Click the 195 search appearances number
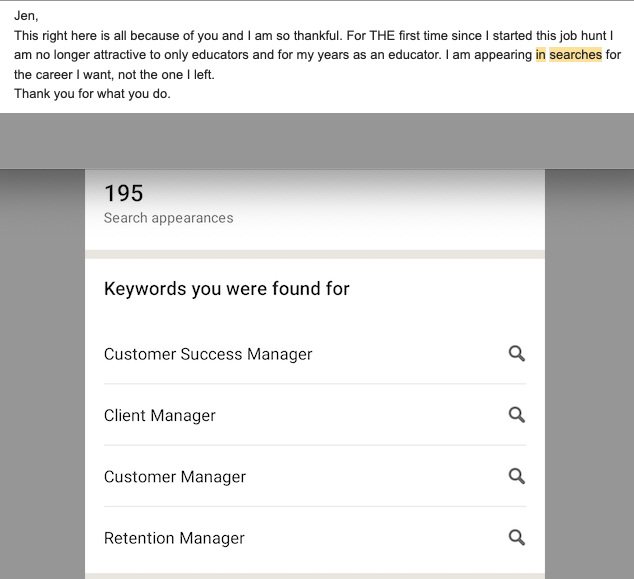The image size is (634, 579). (124, 194)
